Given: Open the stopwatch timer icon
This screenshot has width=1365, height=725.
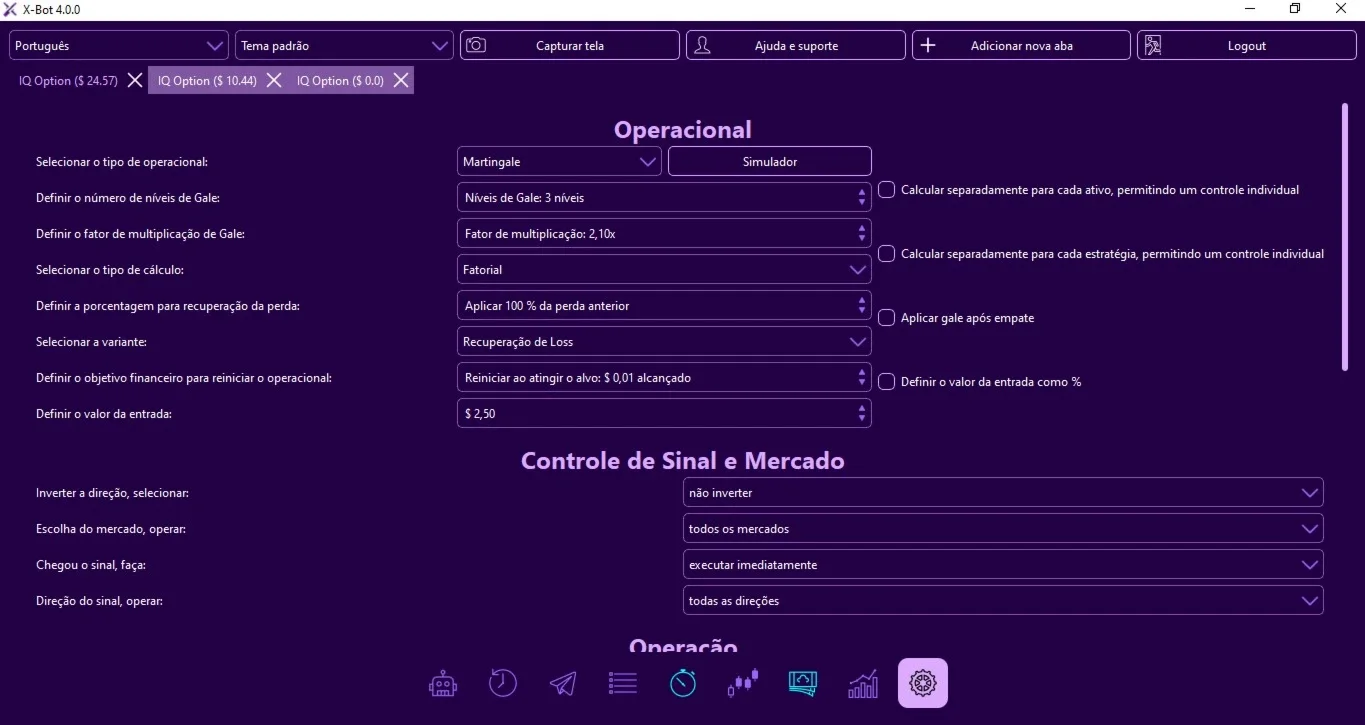Looking at the screenshot, I should tap(683, 683).
